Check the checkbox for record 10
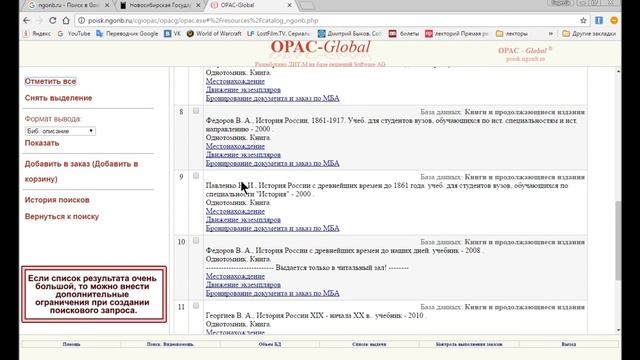The width and height of the screenshot is (640, 360). [x=196, y=241]
